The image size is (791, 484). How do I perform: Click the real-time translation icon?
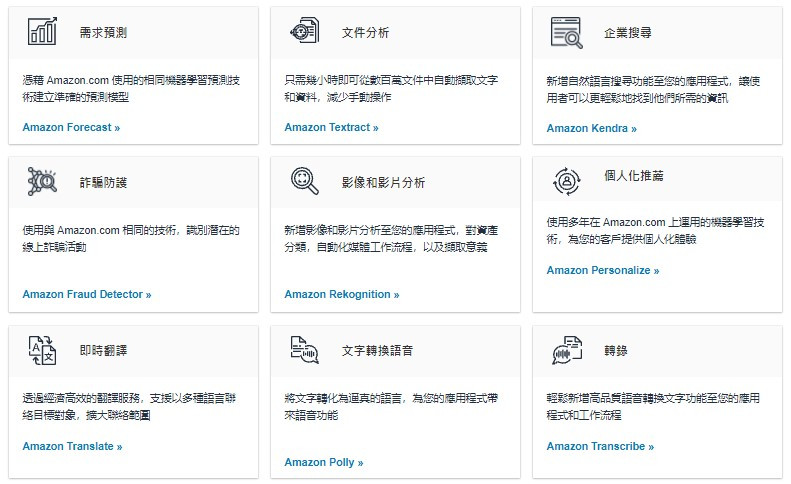point(42,350)
